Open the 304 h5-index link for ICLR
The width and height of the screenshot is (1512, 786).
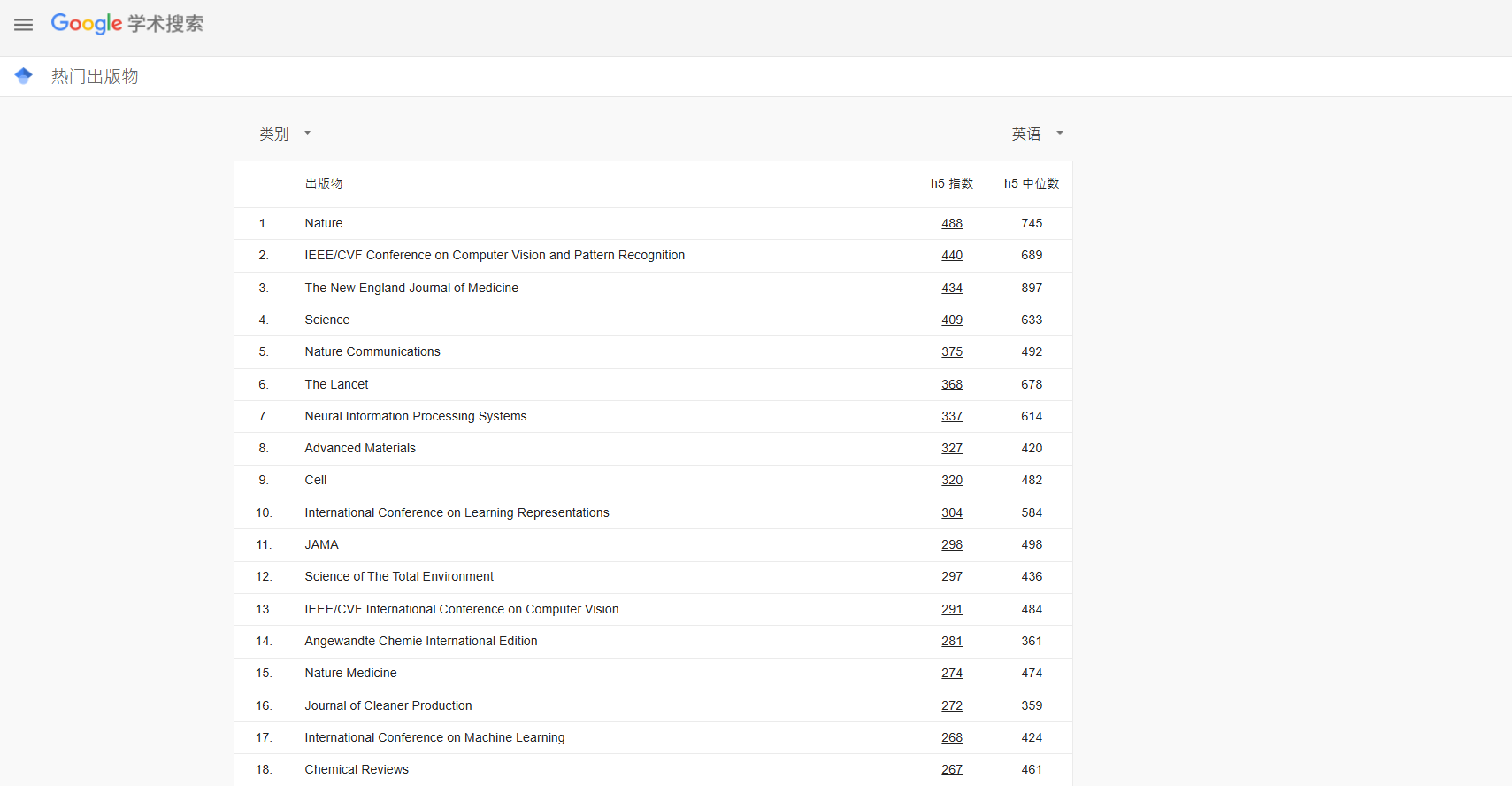coord(952,512)
